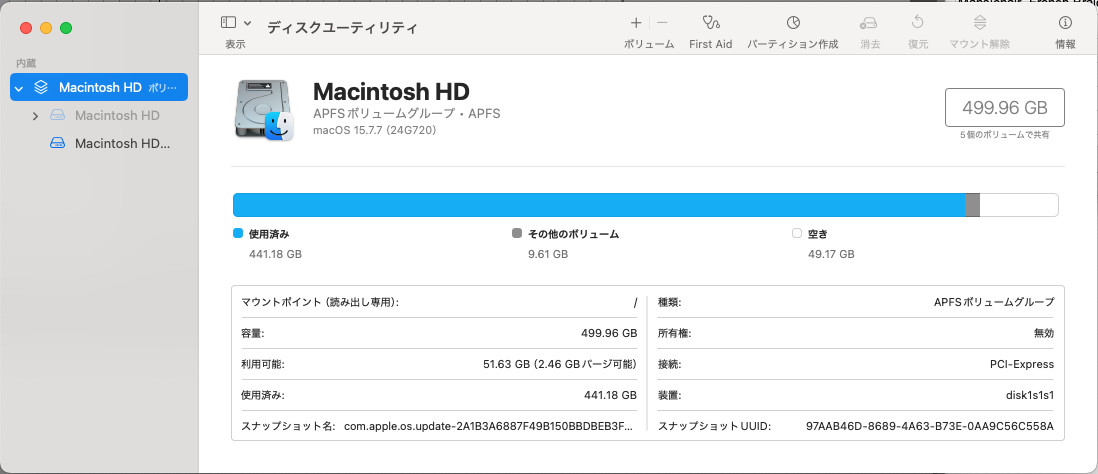This screenshot has width=1098, height=474.
Task: Click the 5個のボリュームで共有 caption
Action: (x=1005, y=134)
